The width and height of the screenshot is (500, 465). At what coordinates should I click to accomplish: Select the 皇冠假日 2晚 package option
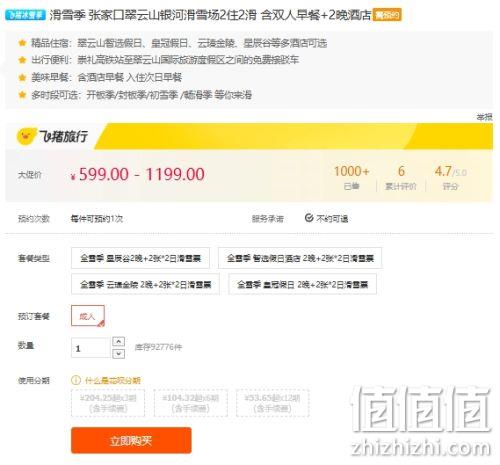tap(302, 284)
